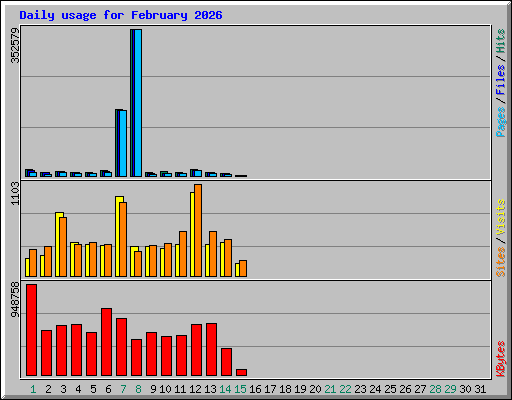The height and width of the screenshot is (400, 512).
Task: Click day label 23 on the x-axis
Action: click(x=361, y=389)
